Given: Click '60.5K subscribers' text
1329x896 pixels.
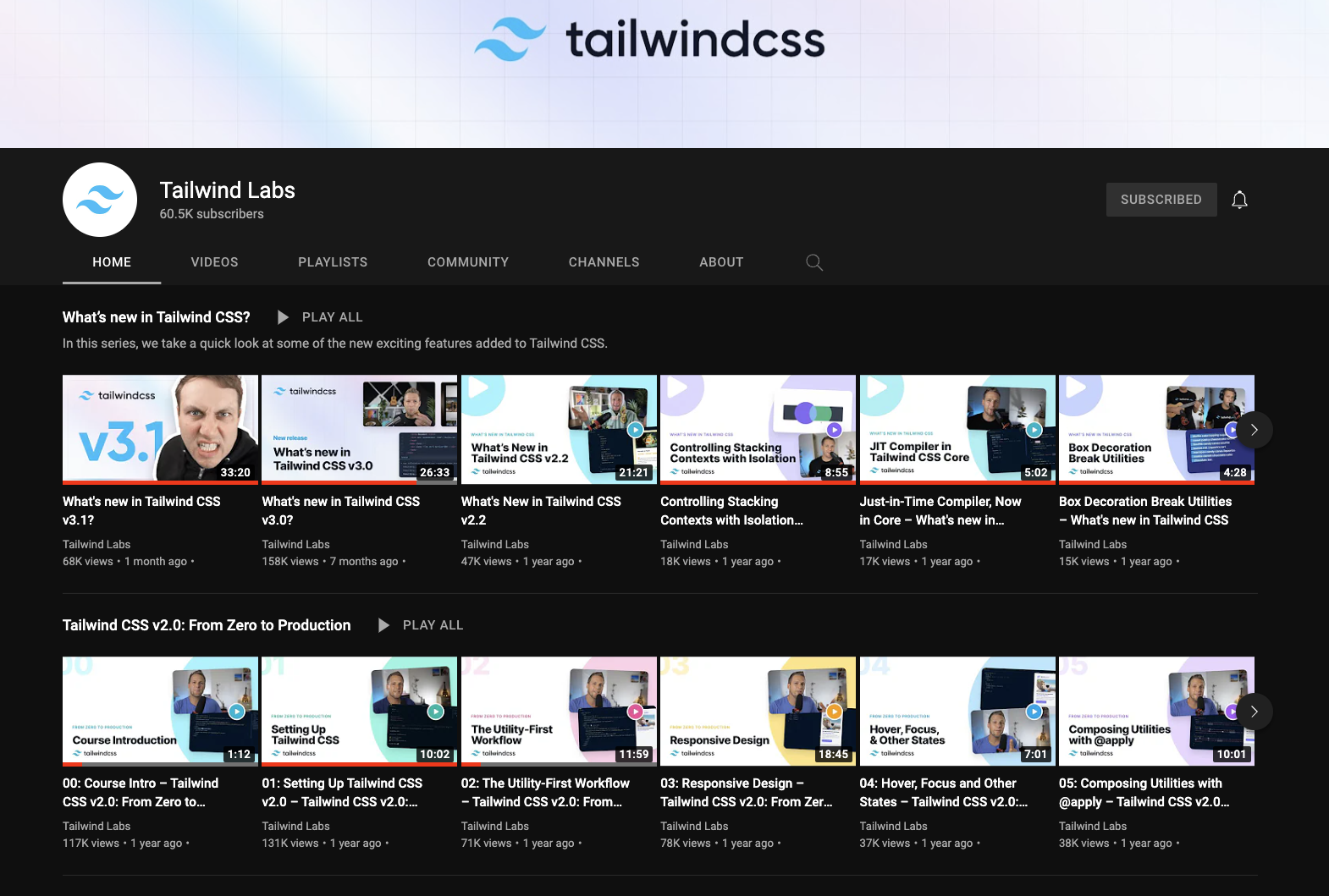Looking at the screenshot, I should 212,214.
